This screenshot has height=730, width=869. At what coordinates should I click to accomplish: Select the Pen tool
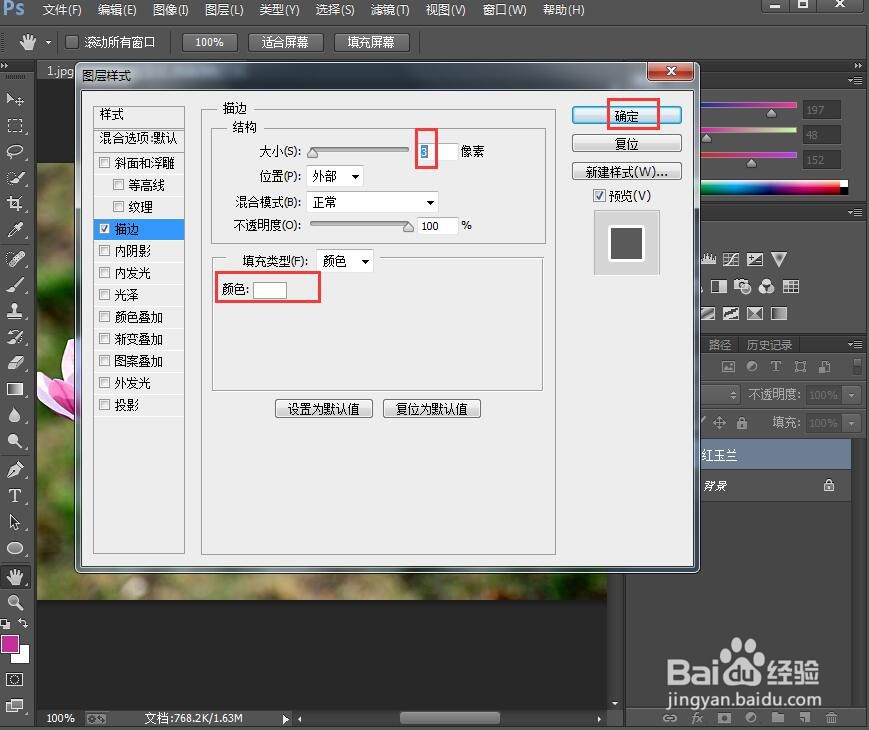coord(15,469)
